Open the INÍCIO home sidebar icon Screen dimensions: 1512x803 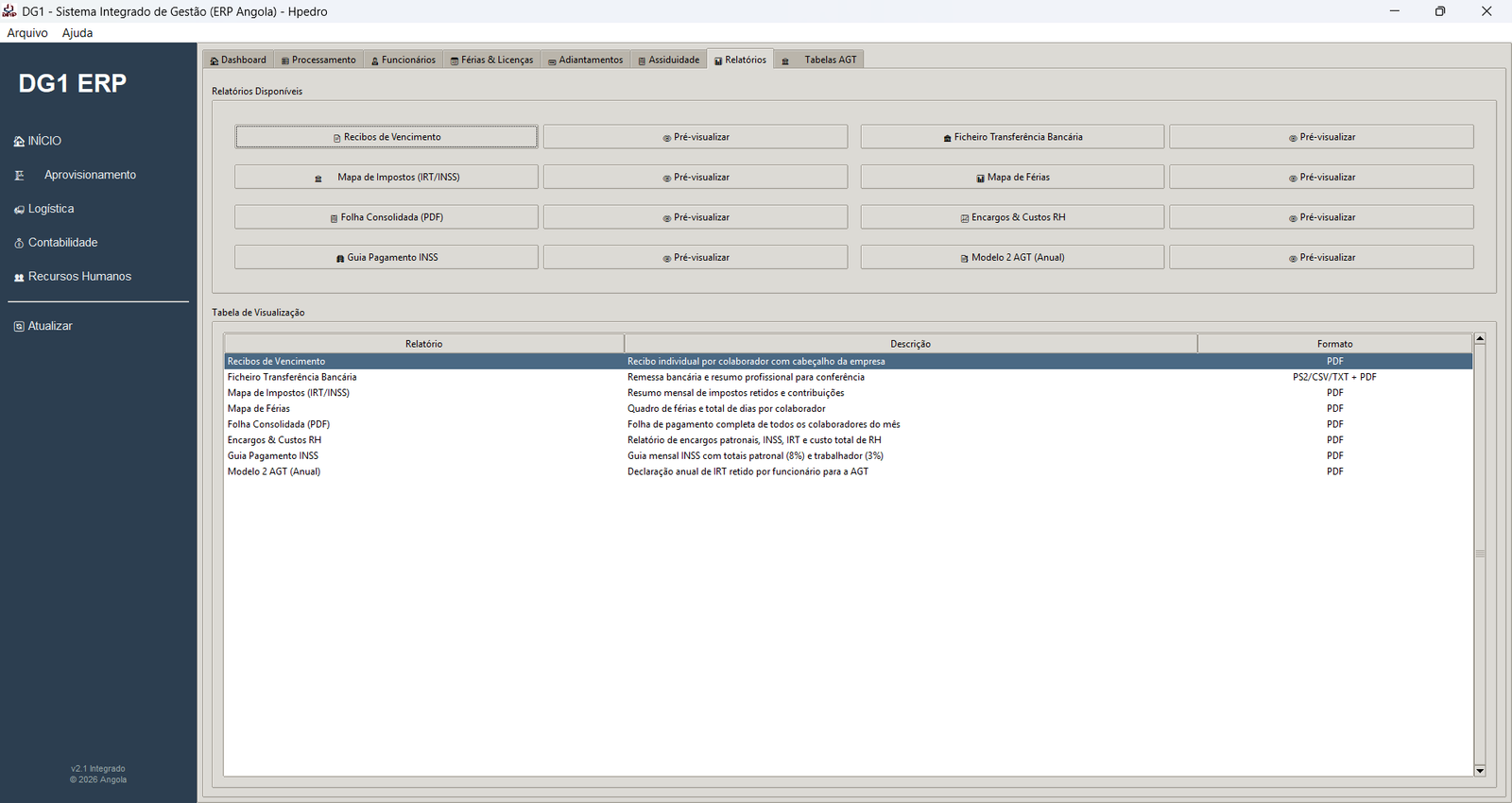pyautogui.click(x=19, y=142)
